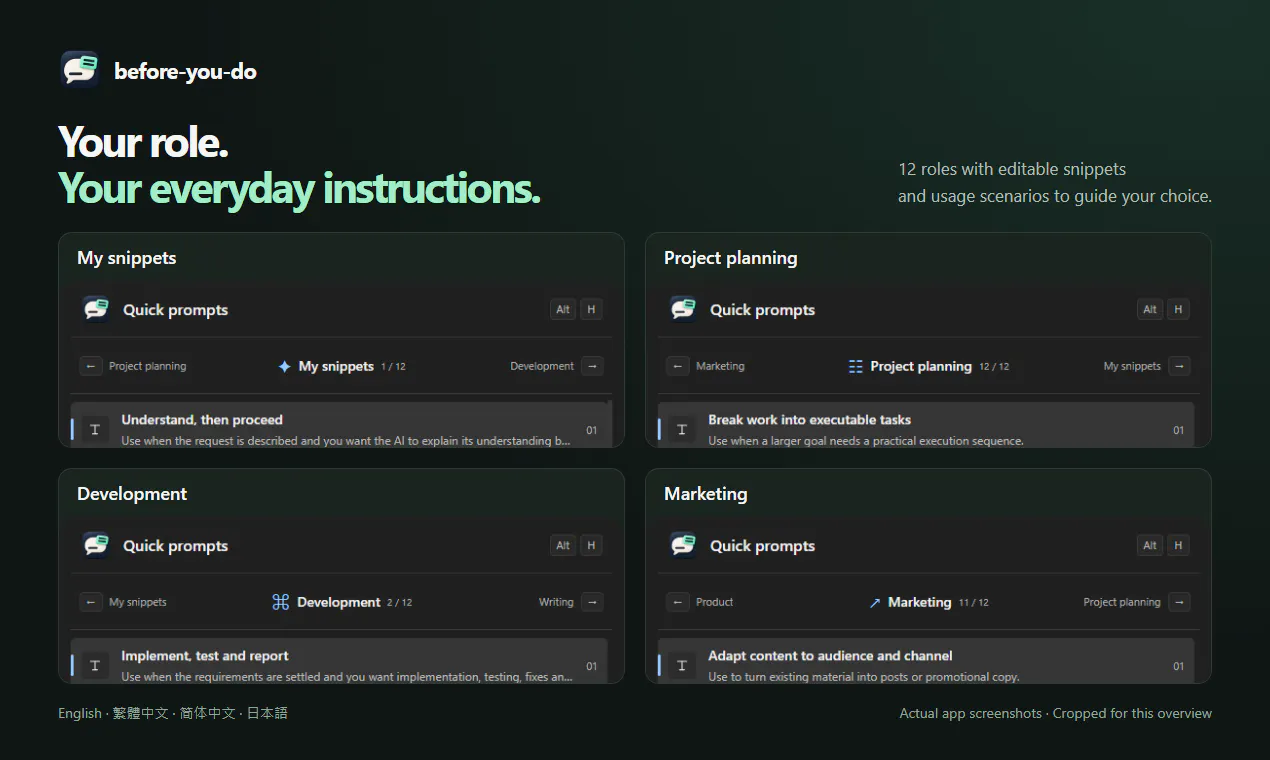Screen dimensions: 1270x760
Task: Click the right arrow next to My snippets label
Action: 1179,366
